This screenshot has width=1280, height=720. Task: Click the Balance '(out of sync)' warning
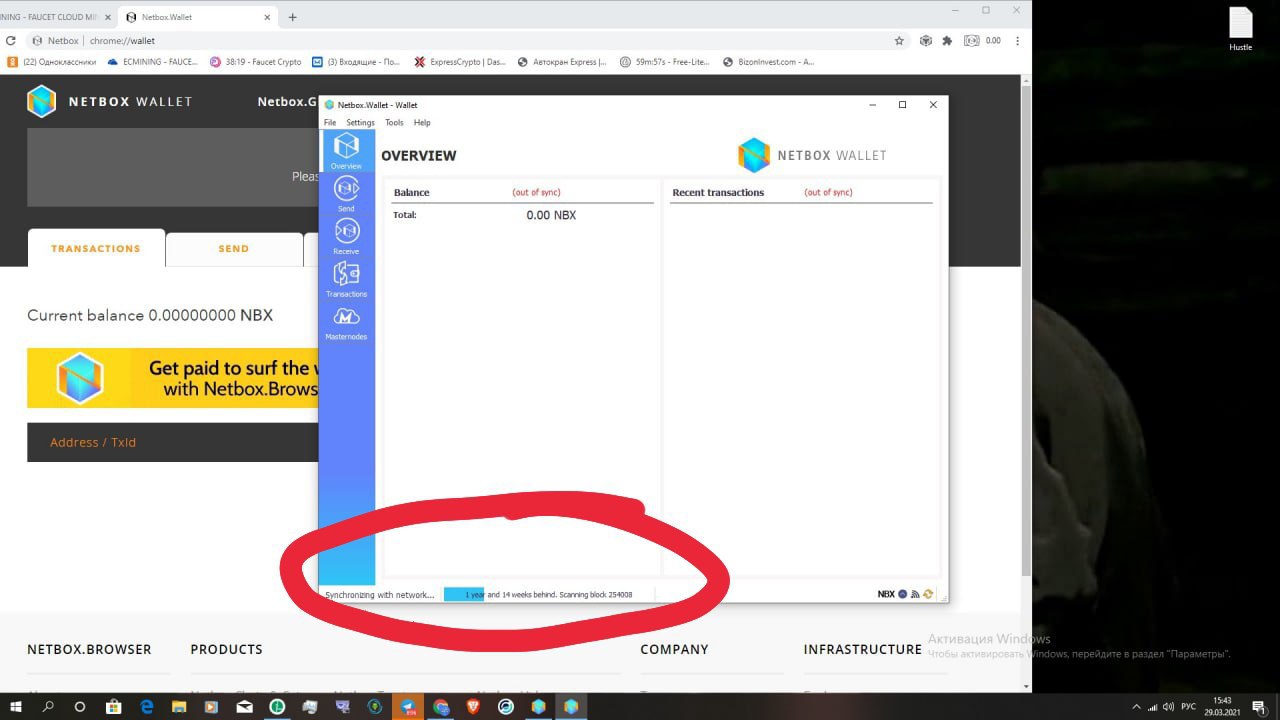click(536, 192)
